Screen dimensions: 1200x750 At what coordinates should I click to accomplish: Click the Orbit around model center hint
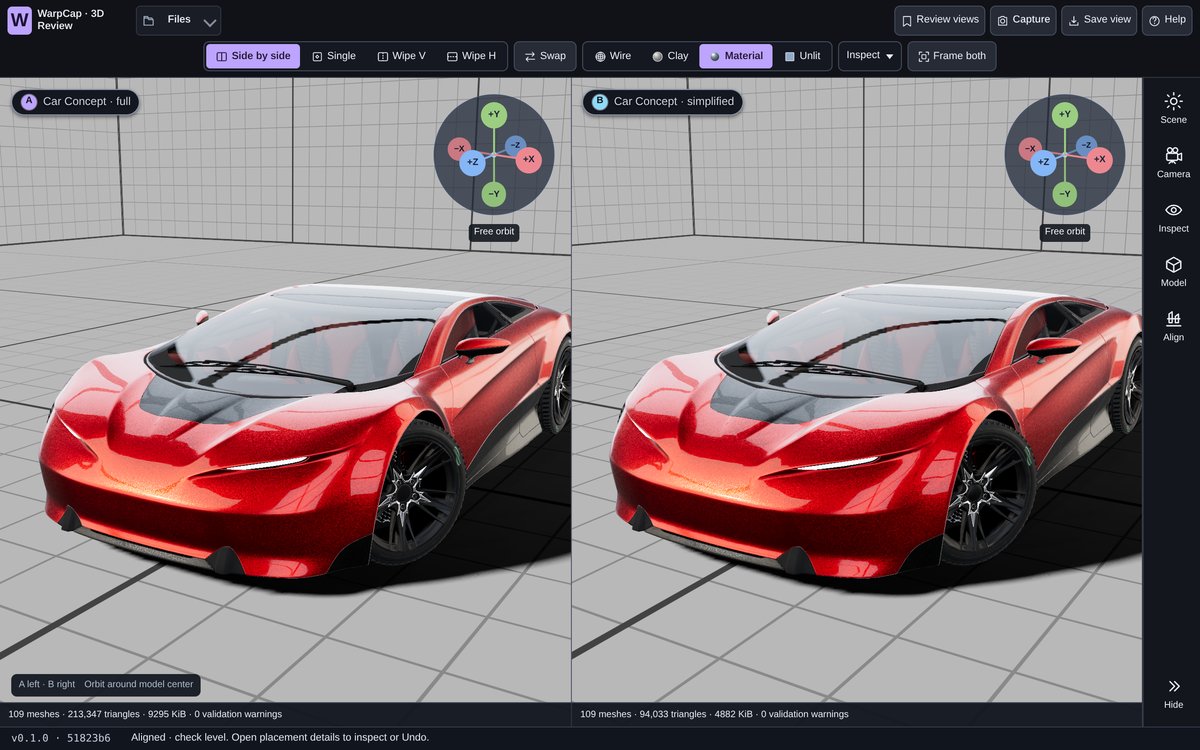click(x=140, y=685)
